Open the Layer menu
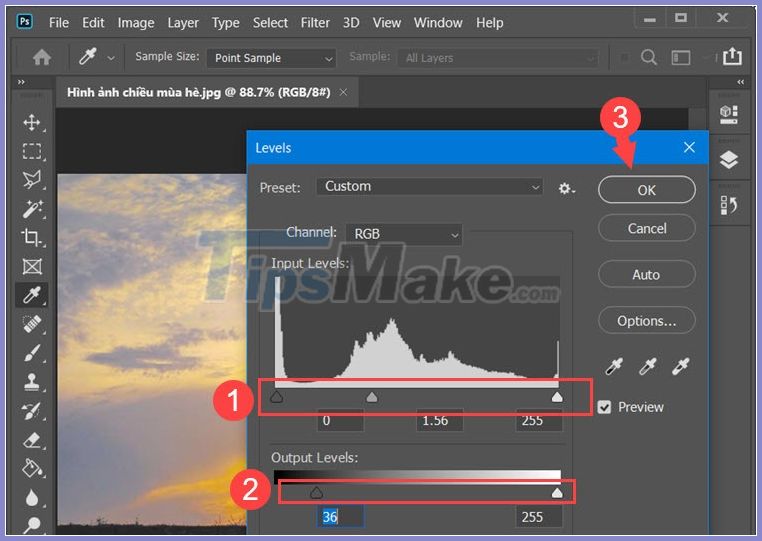 (x=183, y=23)
